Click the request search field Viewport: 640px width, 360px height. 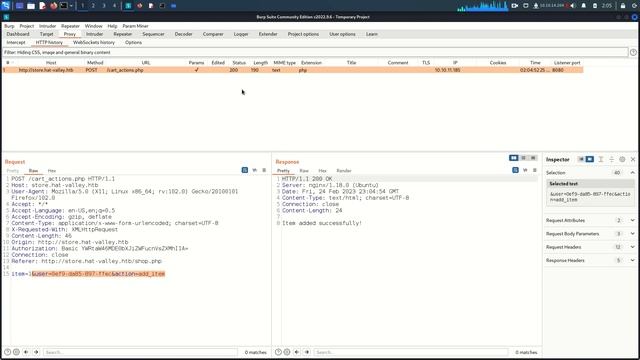[x=140, y=352]
